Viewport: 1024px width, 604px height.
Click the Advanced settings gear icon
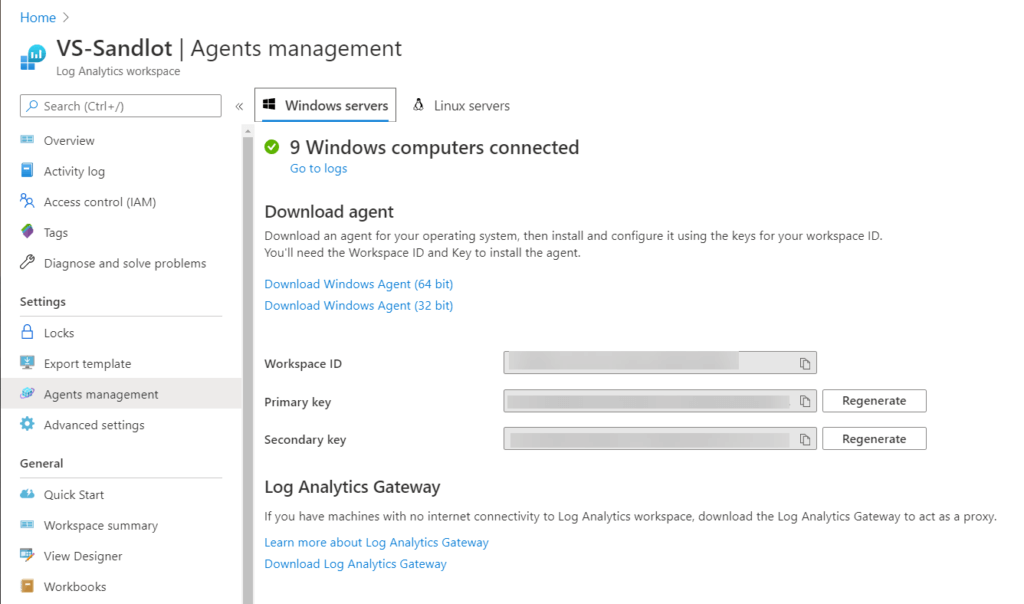(x=27, y=424)
